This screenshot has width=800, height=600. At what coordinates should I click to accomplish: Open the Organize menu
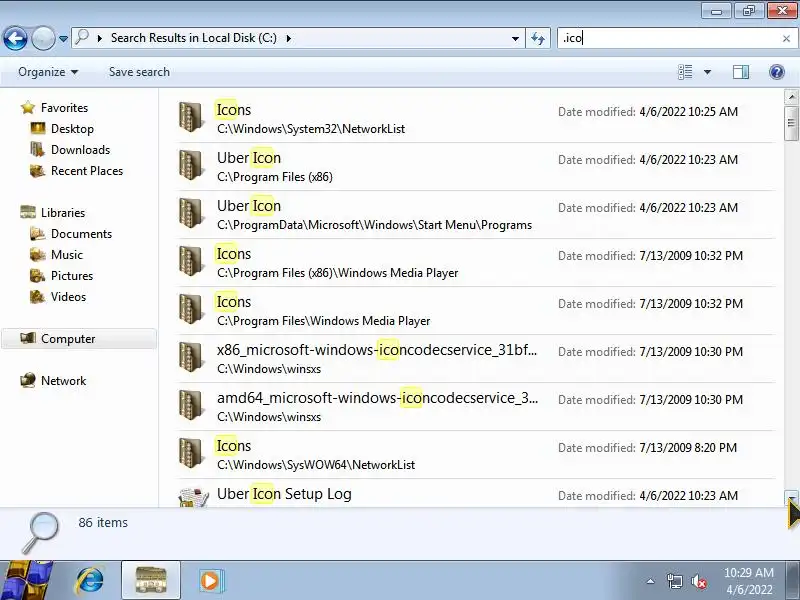[x=48, y=72]
